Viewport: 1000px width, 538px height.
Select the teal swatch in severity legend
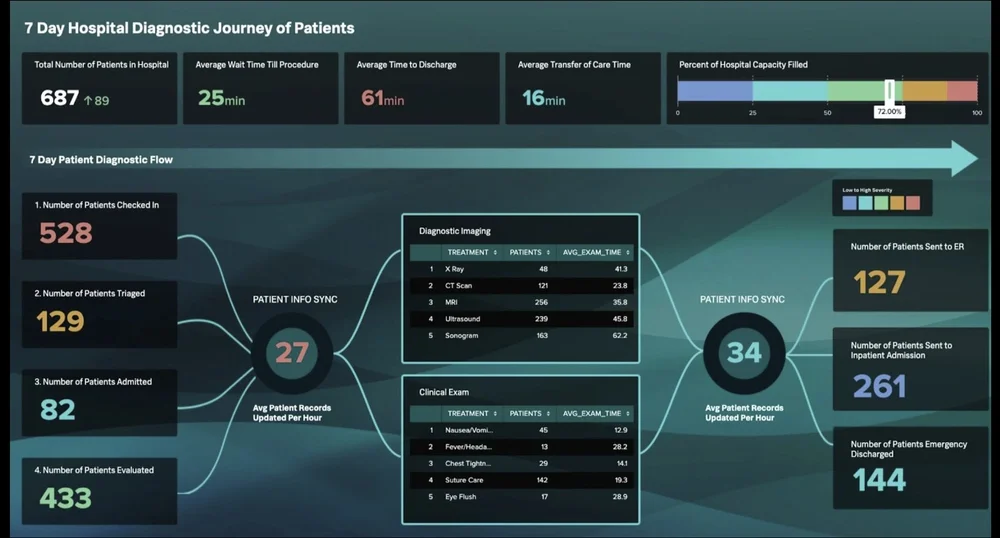[x=865, y=203]
